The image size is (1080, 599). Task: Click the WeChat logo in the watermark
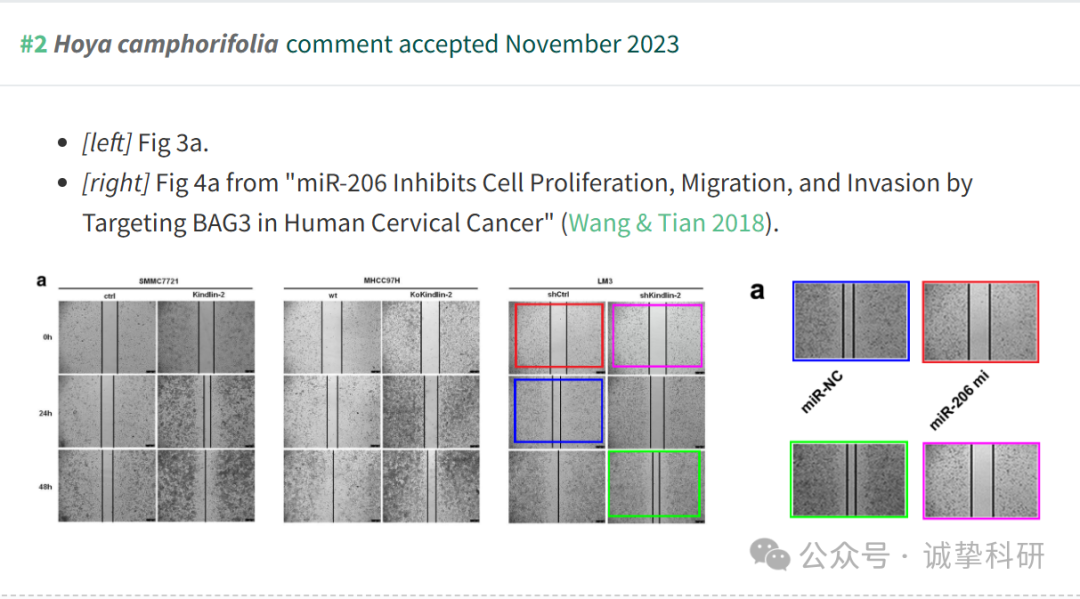coord(769,555)
